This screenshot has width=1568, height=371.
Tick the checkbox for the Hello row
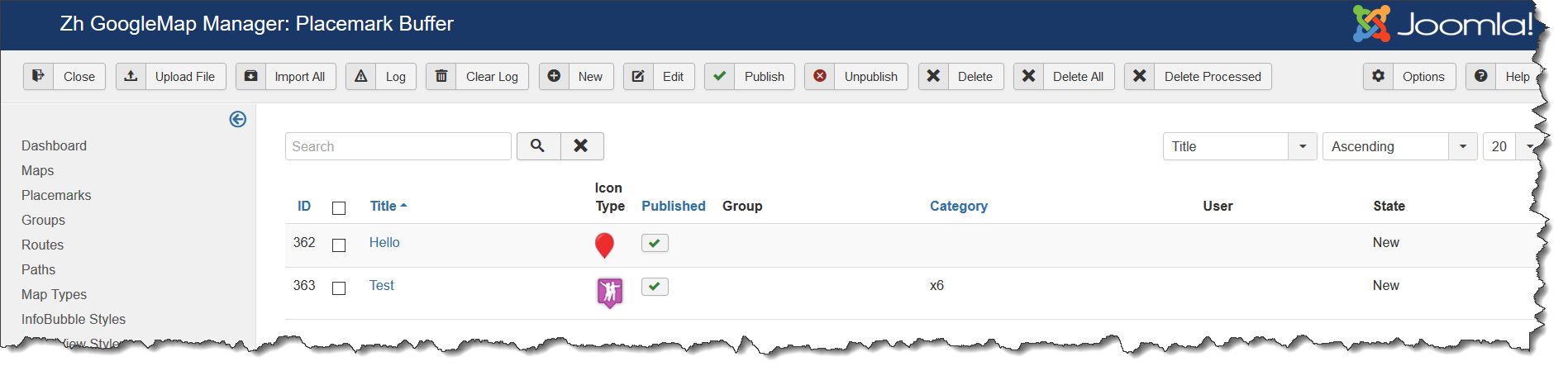point(339,245)
